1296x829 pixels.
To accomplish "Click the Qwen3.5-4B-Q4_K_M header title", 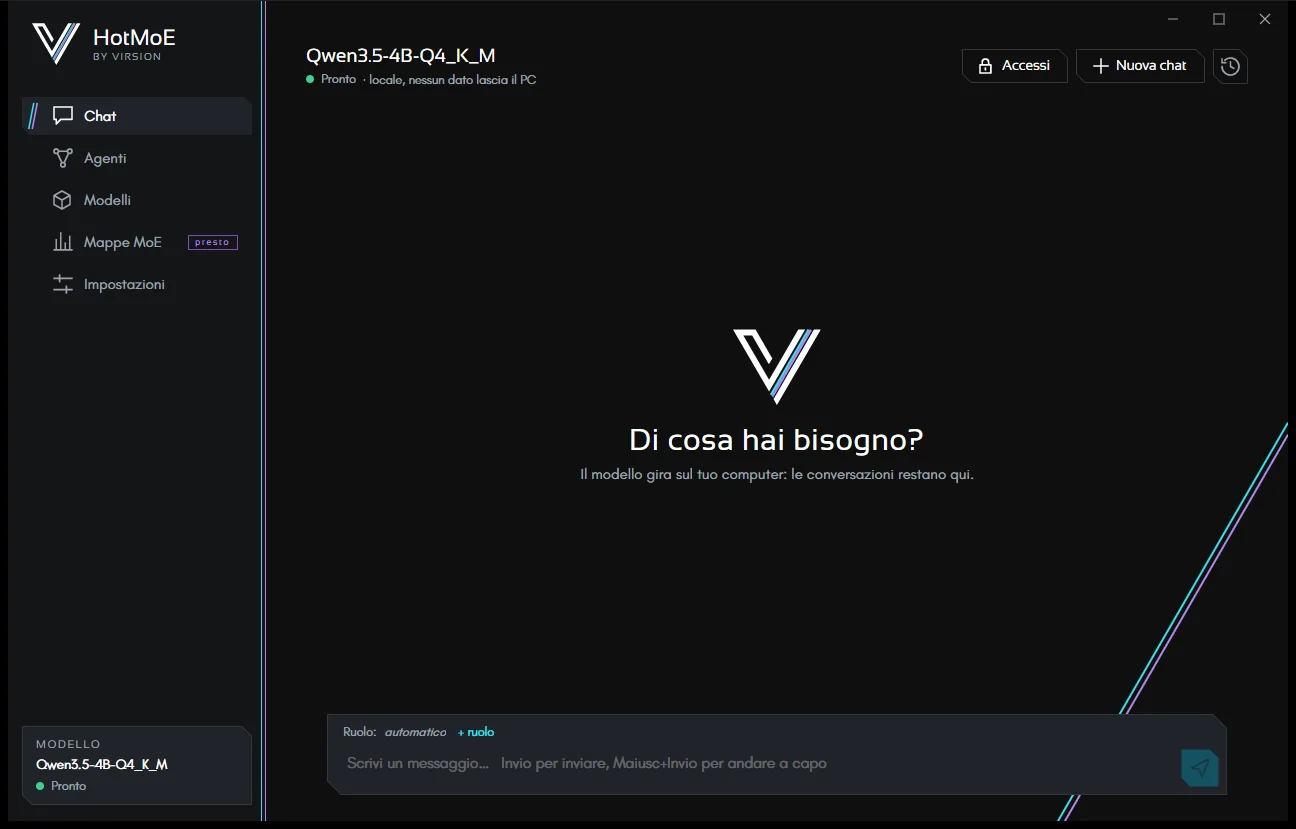I will coord(401,56).
